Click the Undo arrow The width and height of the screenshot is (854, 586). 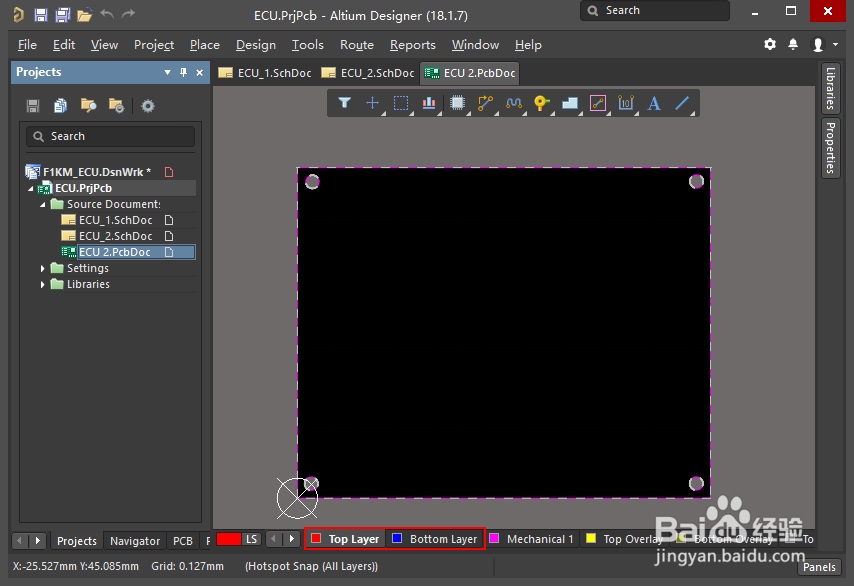pyautogui.click(x=107, y=14)
